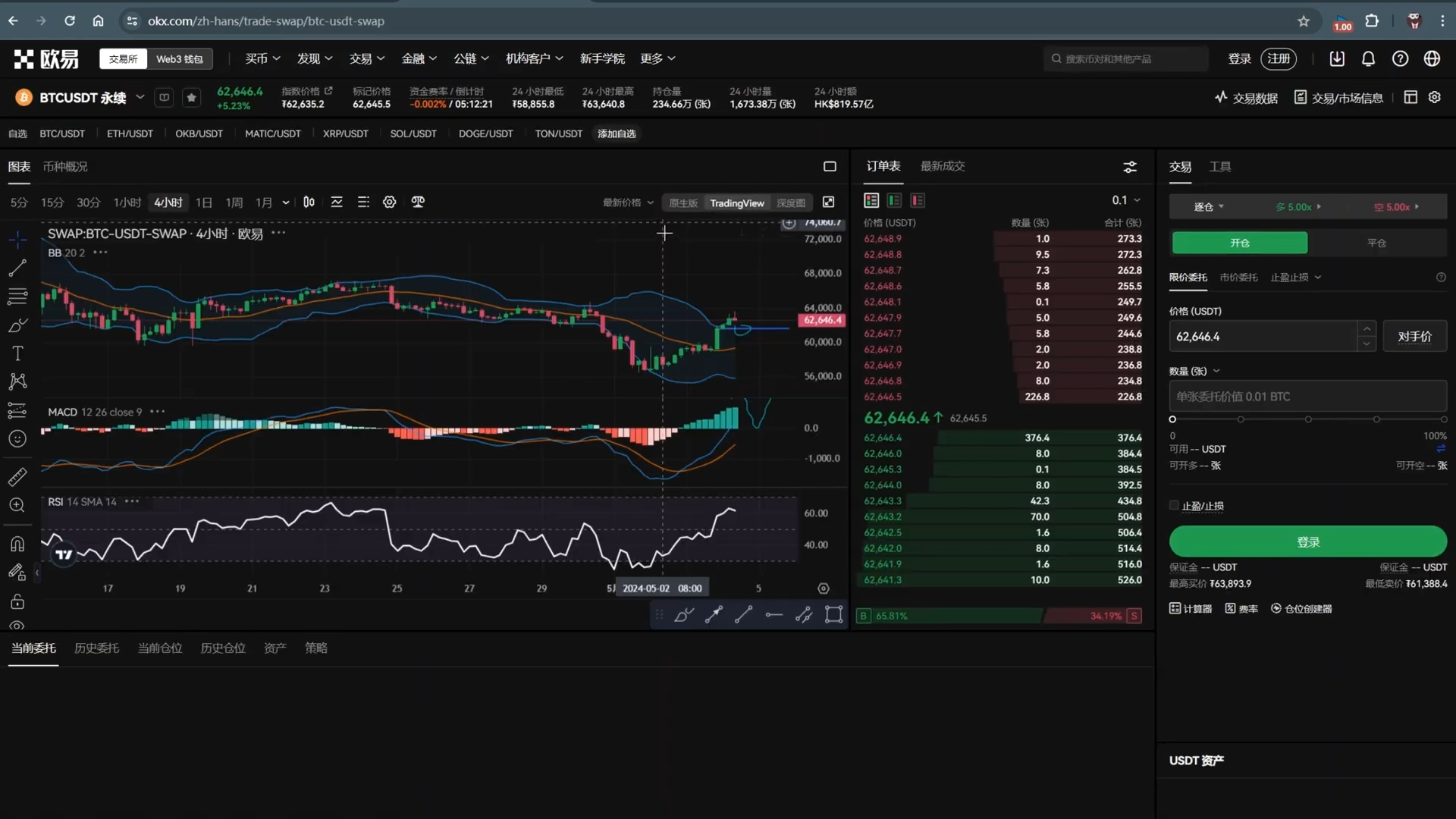Open the download app icon
Screen dimensions: 1456x819
pyautogui.click(x=1337, y=58)
